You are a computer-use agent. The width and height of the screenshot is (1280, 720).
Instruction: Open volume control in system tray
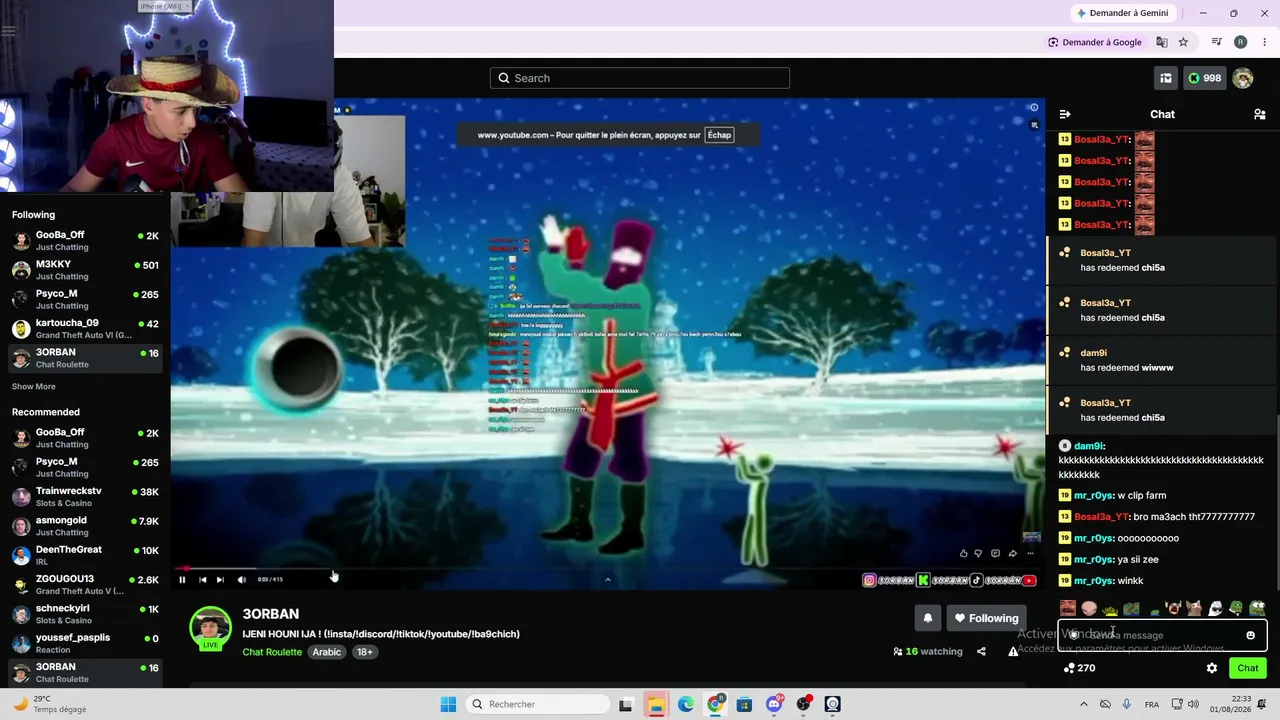(x=1195, y=704)
